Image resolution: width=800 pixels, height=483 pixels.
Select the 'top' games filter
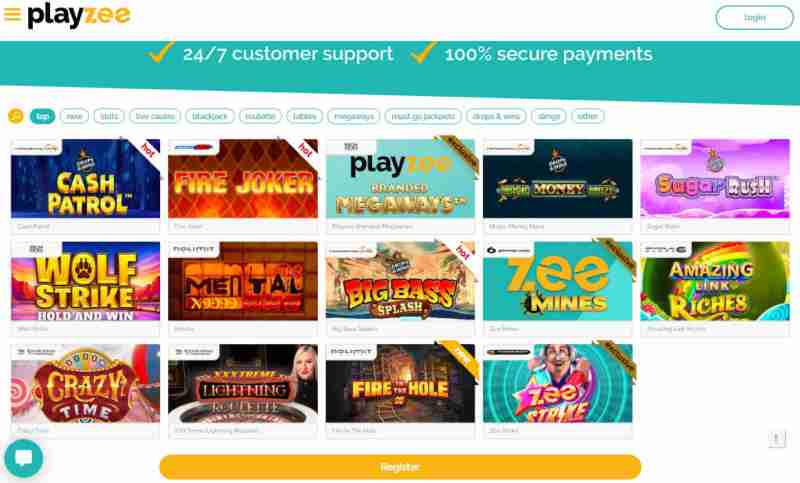42,116
